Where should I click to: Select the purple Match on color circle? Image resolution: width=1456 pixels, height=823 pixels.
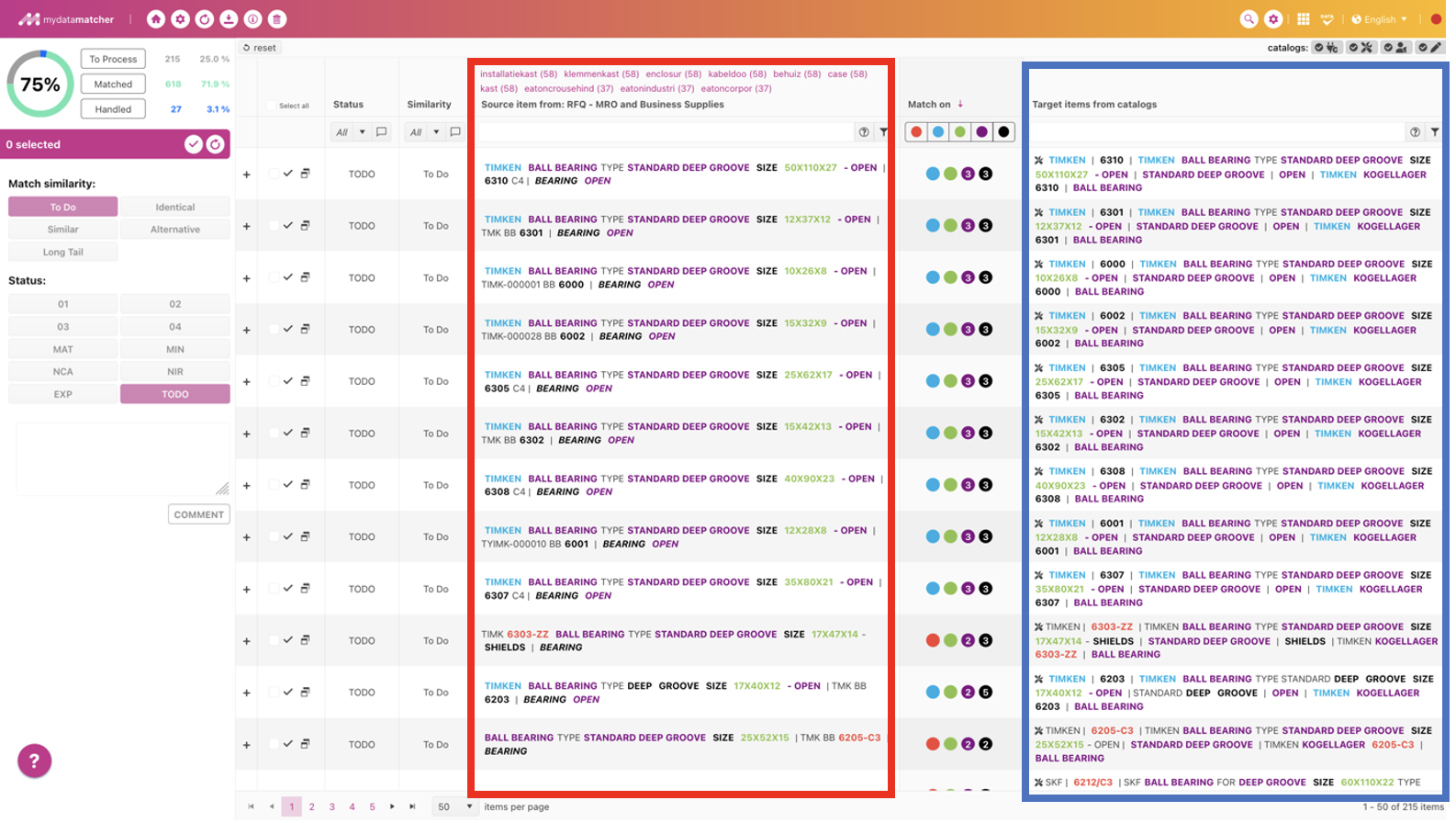(982, 132)
